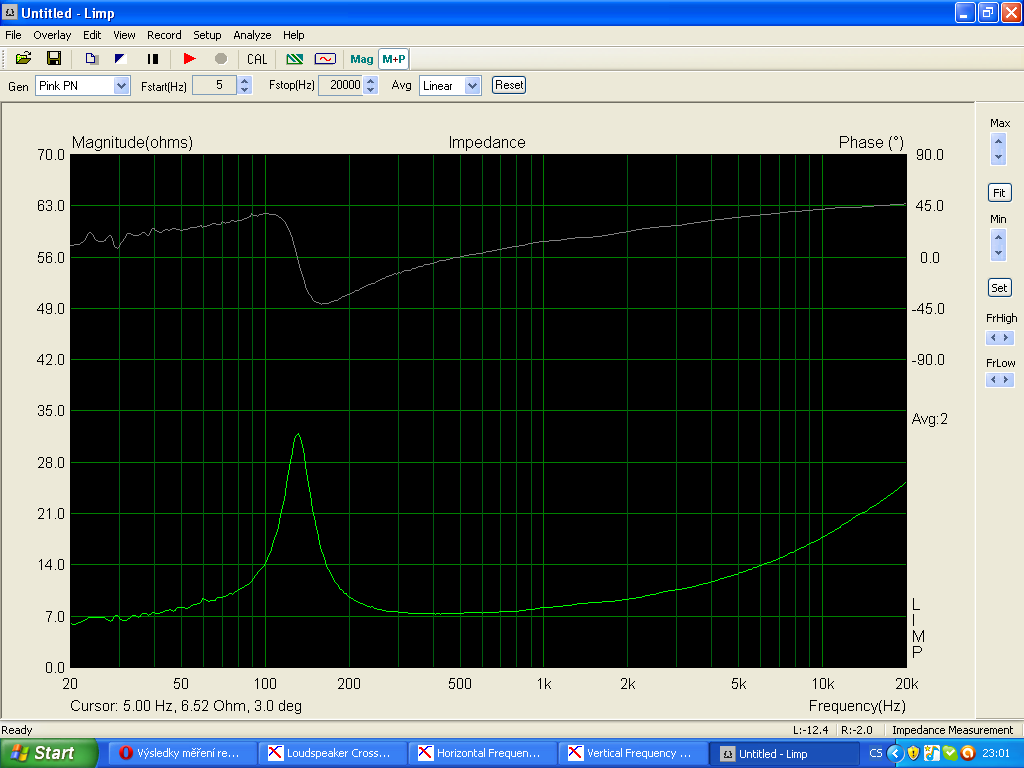The image size is (1024, 768).
Task: Raise graph Max with the up arrow
Action: 998,141
